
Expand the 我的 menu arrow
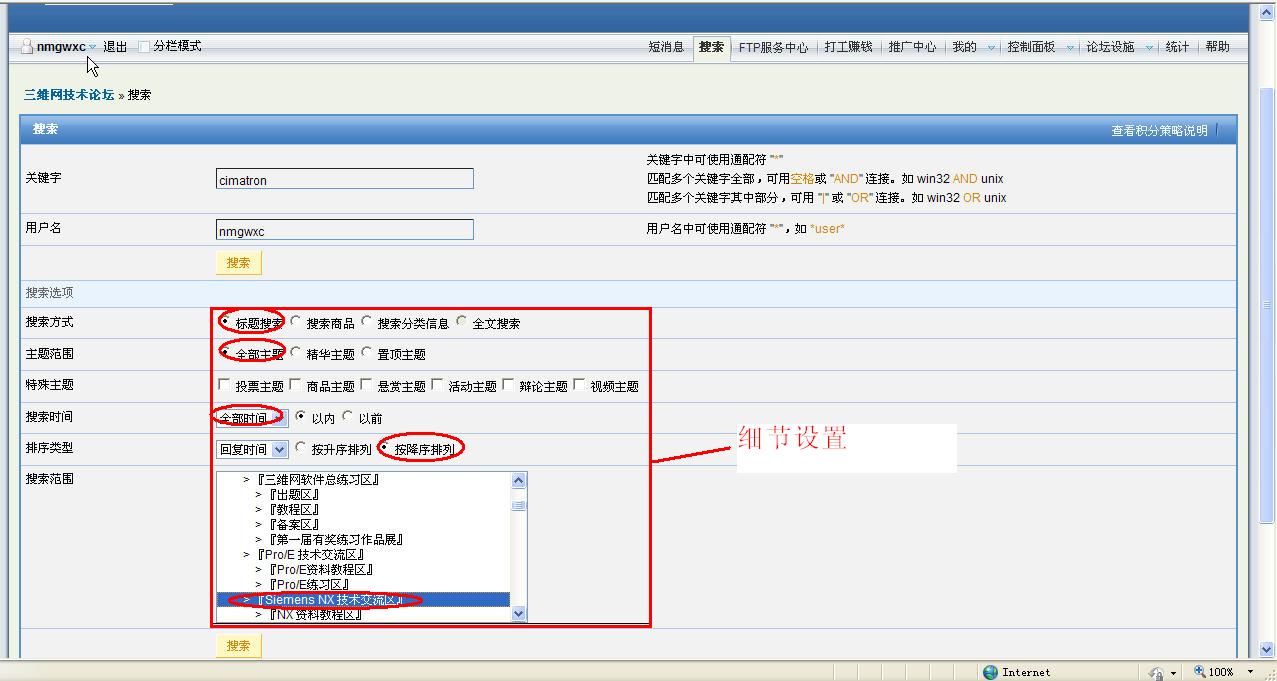(991, 47)
